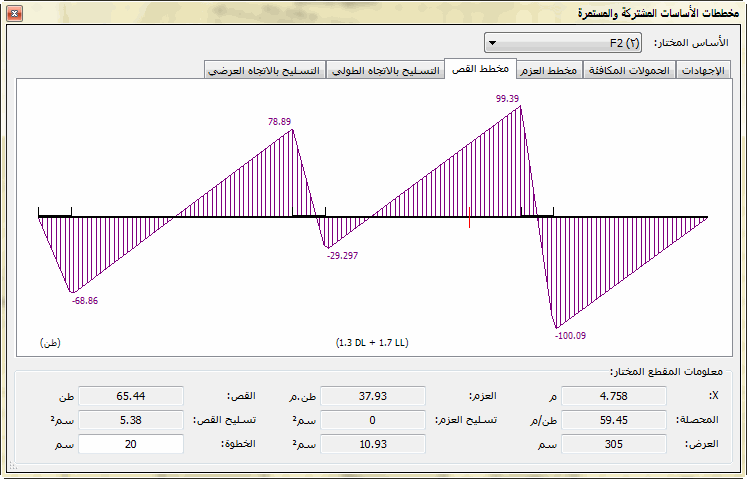The height and width of the screenshot is (479, 747).
Task: Select the مخطط القص tab
Action: coord(480,69)
